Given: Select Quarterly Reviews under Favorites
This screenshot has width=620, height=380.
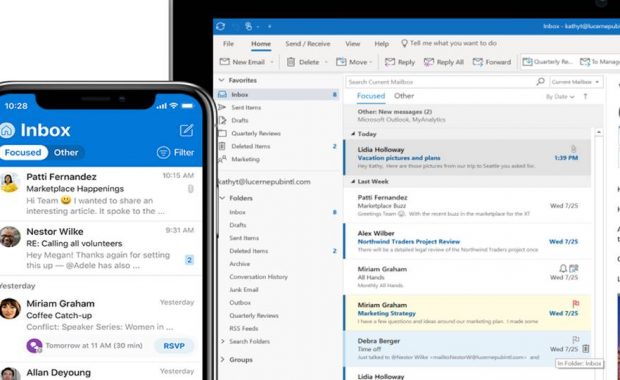Looking at the screenshot, I should pos(256,133).
